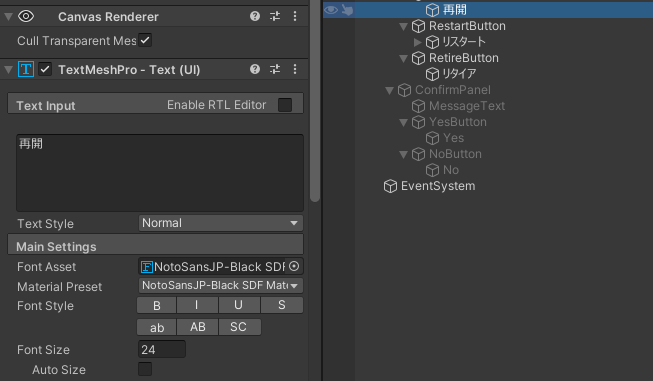Toggle Cull Transparent Mesh checkbox
This screenshot has height=381, width=653.
coord(145,40)
